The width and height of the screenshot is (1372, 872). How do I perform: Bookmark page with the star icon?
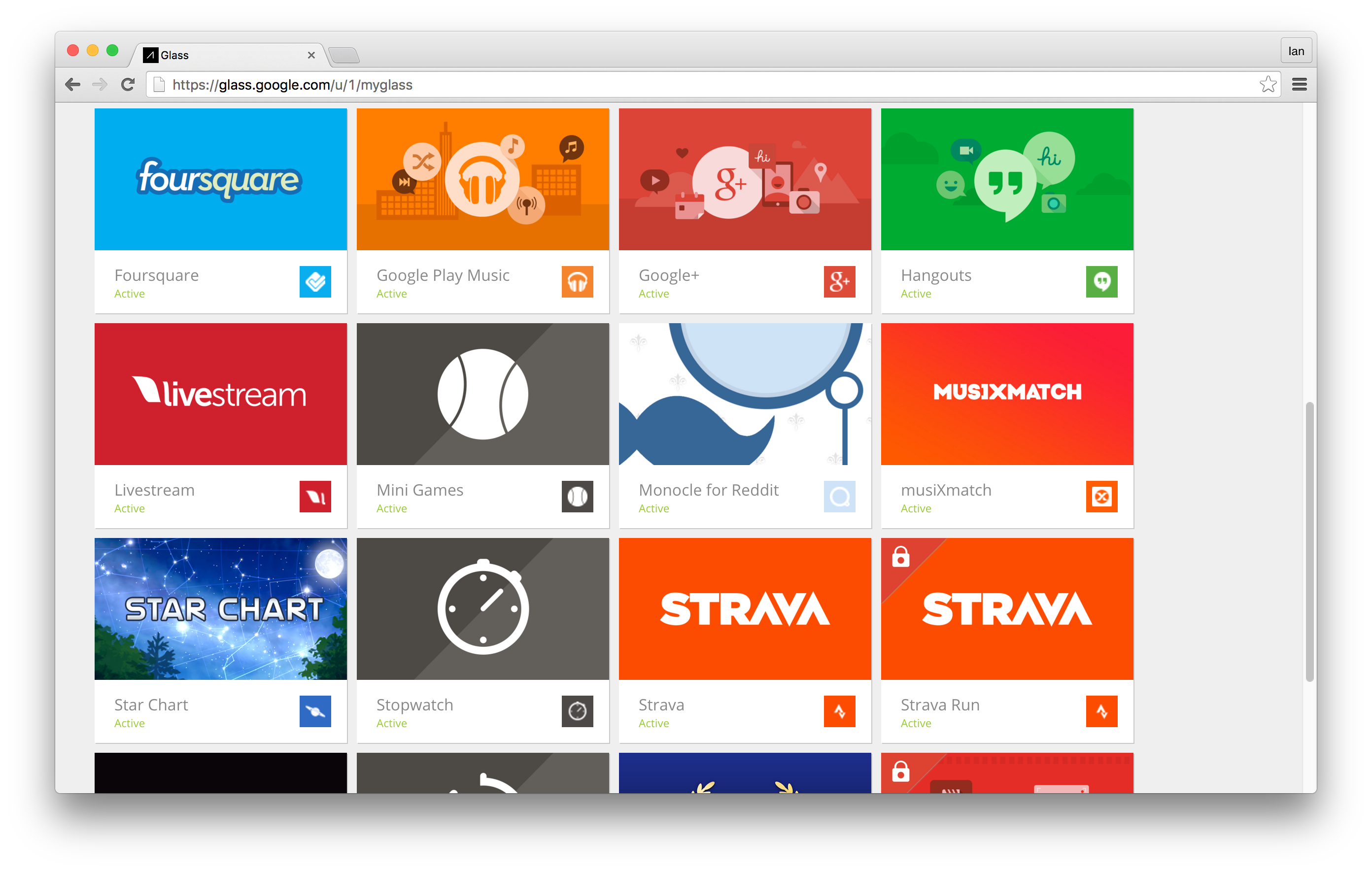click(x=1268, y=85)
